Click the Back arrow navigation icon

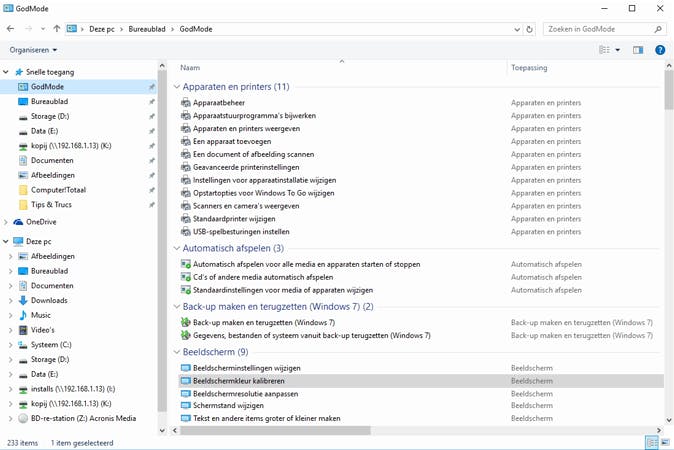10,29
